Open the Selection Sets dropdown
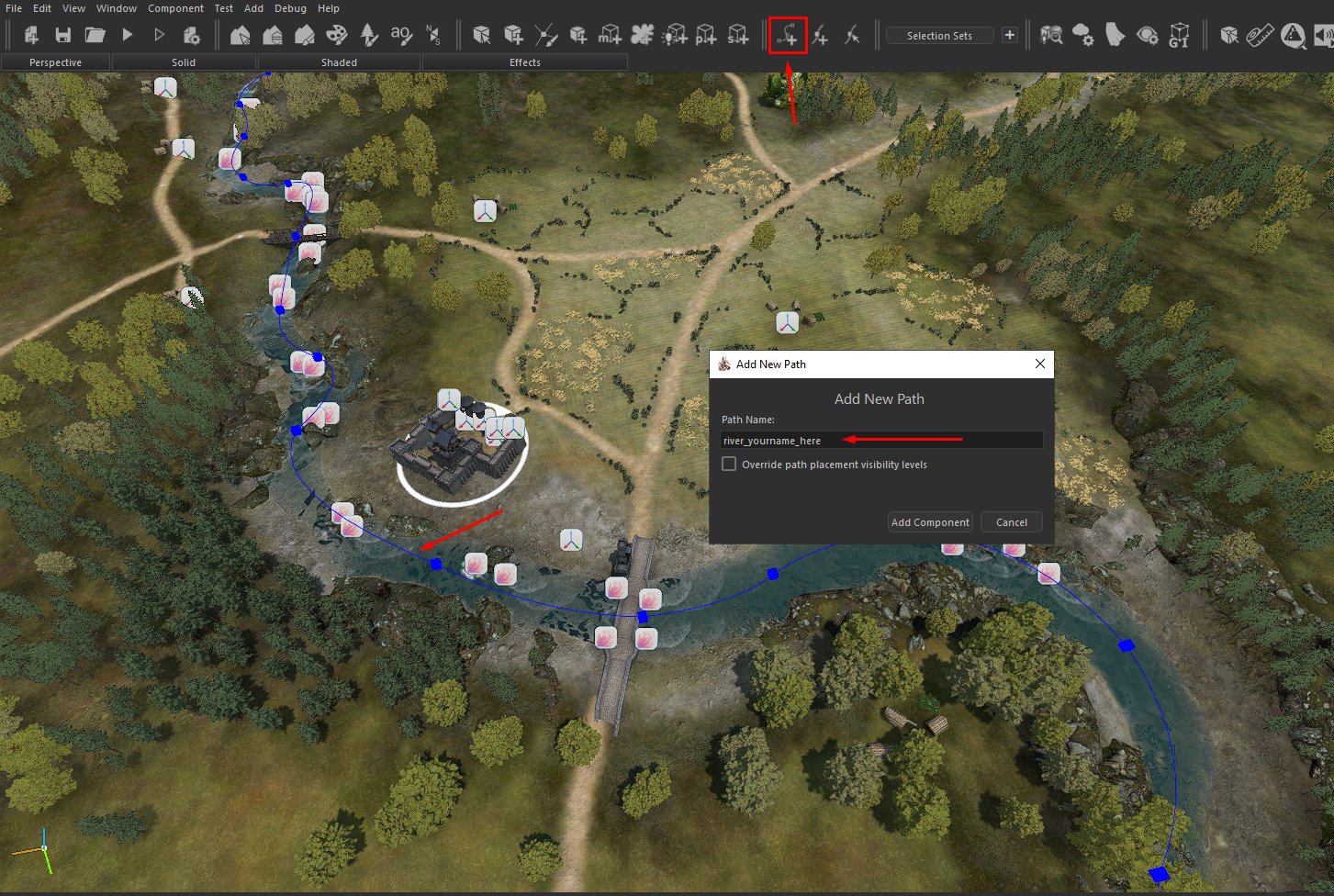 (940, 35)
